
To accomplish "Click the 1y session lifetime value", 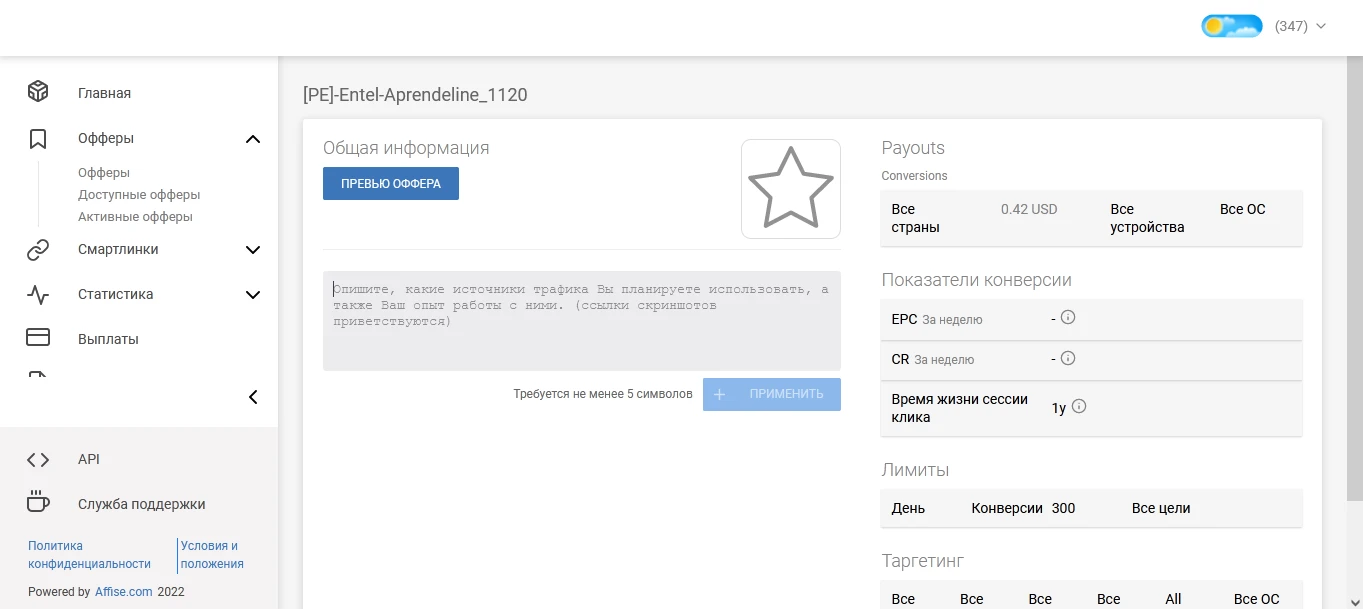I will coord(1059,408).
